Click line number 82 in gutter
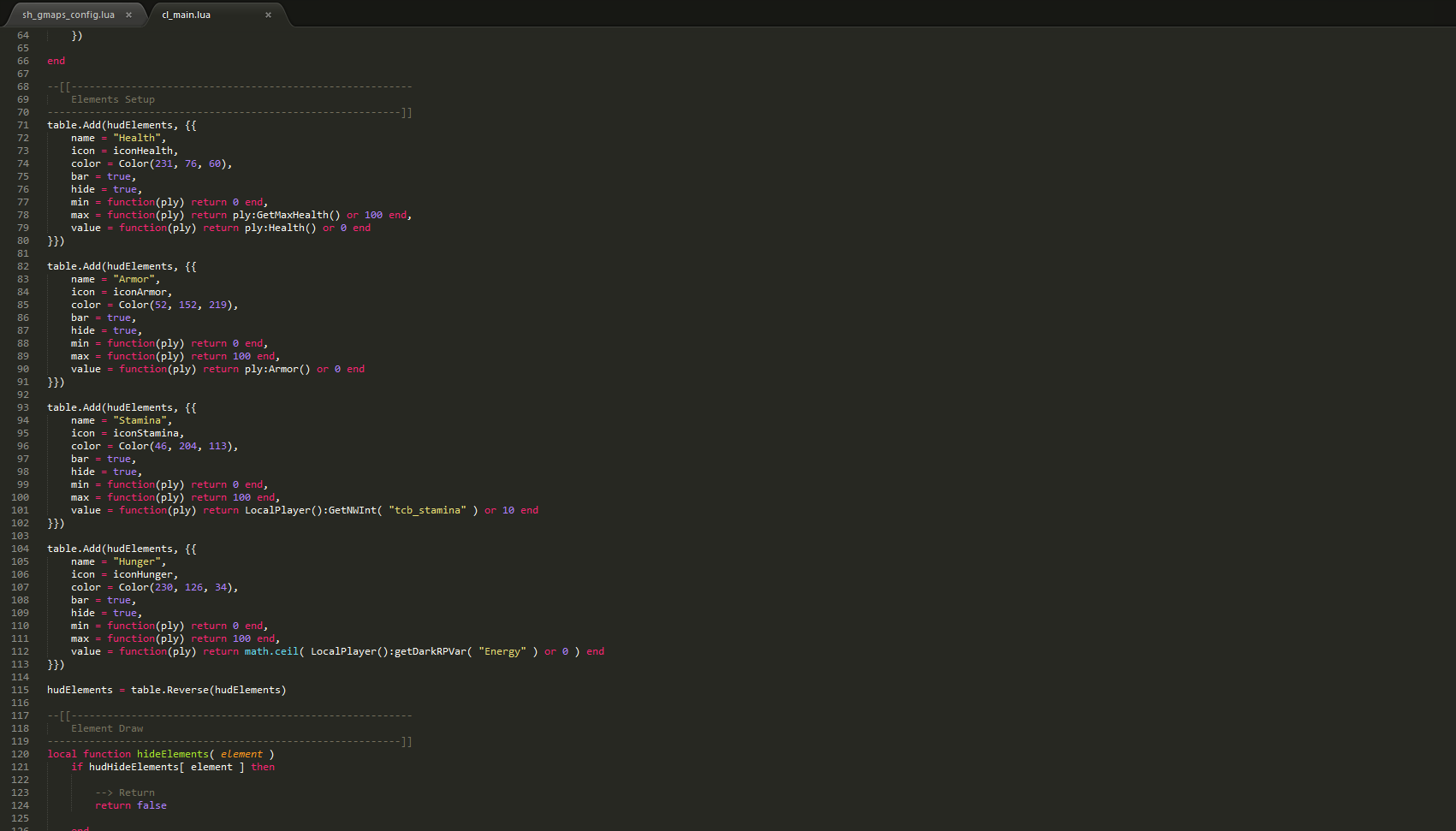This screenshot has width=1456, height=831. click(23, 266)
